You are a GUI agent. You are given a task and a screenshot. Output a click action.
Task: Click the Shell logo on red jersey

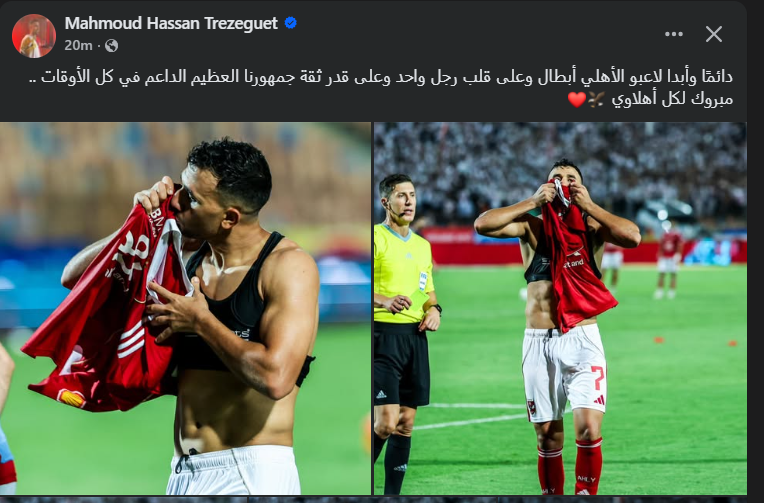click(x=72, y=398)
